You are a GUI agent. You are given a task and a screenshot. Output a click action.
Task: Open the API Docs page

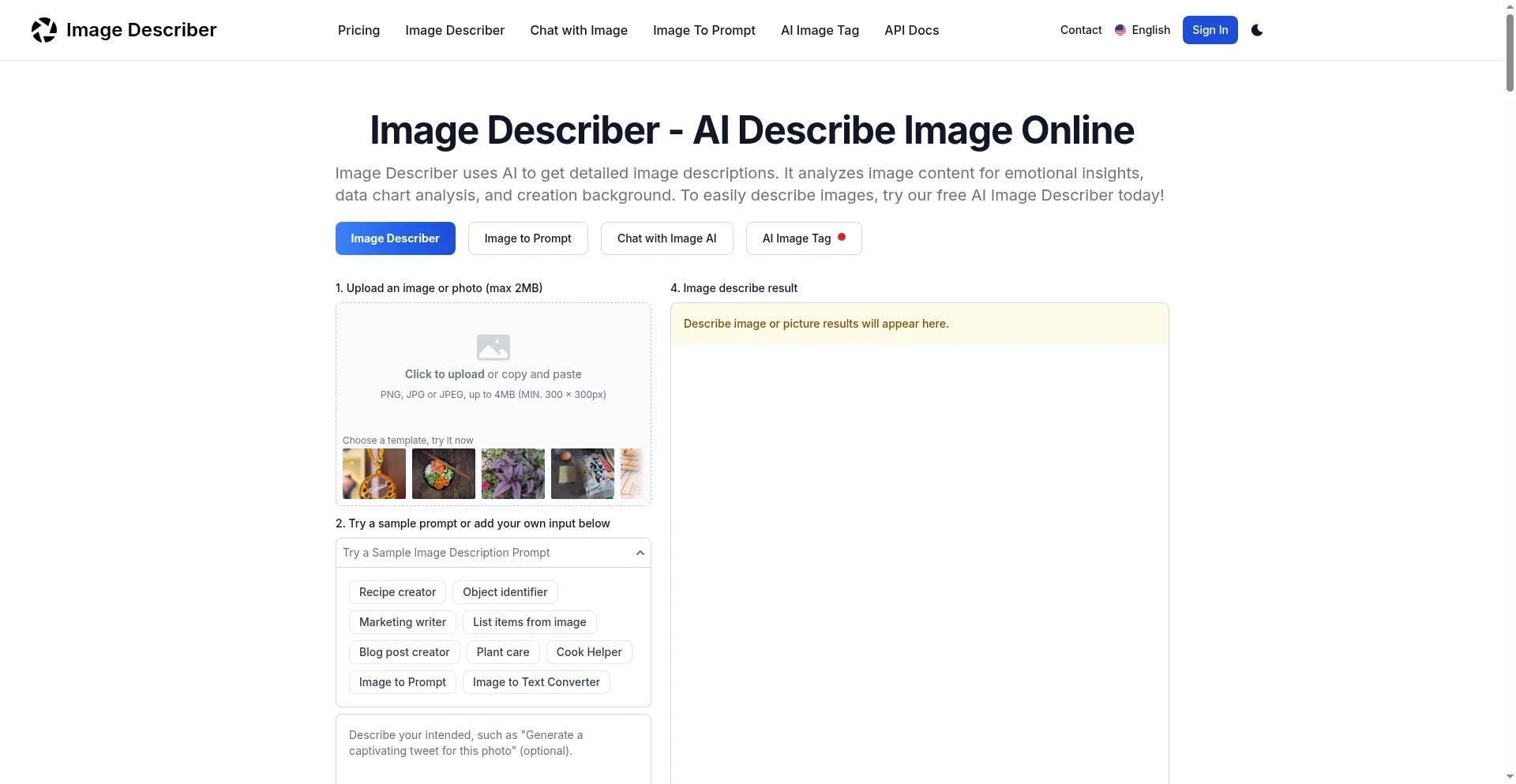[x=911, y=30]
